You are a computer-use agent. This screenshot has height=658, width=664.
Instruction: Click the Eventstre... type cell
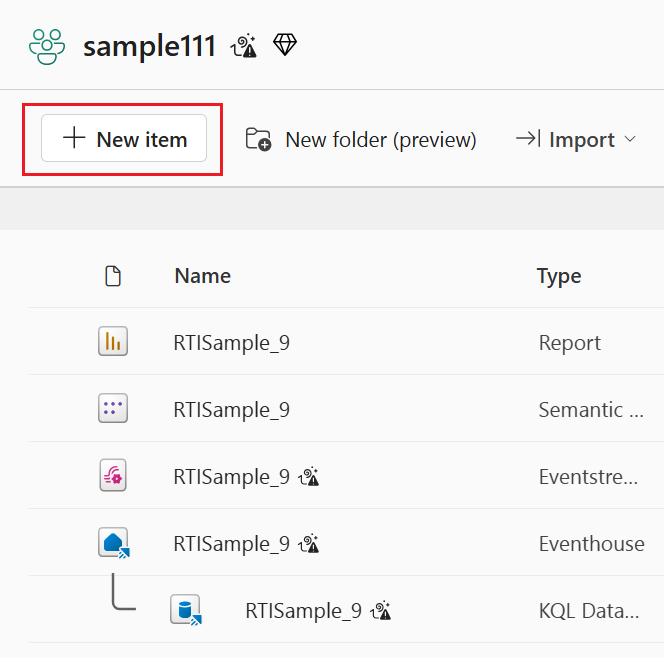pos(588,477)
